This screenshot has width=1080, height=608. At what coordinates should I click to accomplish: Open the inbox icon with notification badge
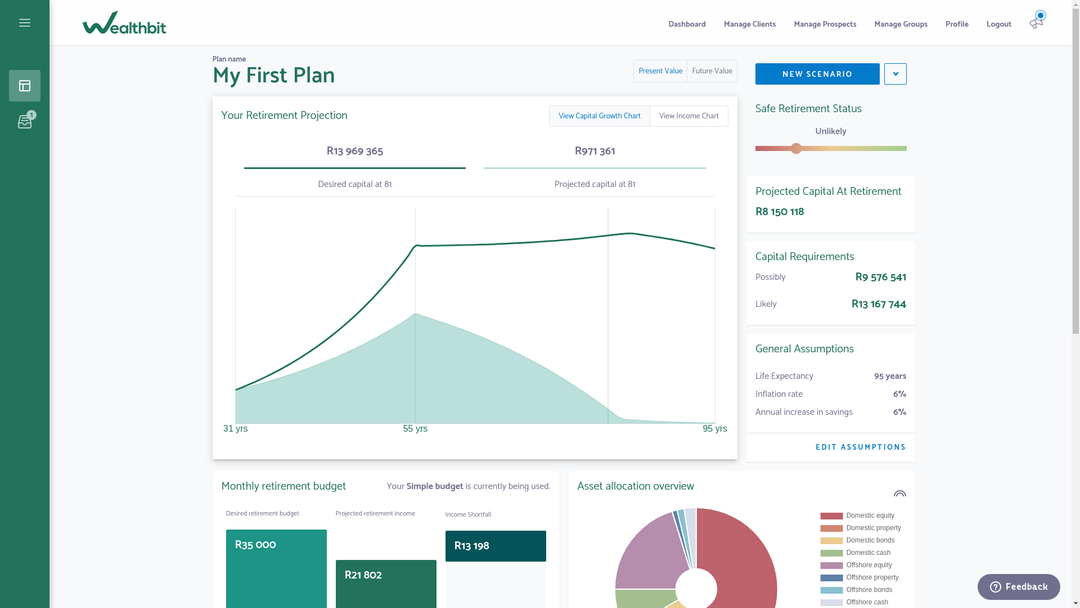pos(25,122)
